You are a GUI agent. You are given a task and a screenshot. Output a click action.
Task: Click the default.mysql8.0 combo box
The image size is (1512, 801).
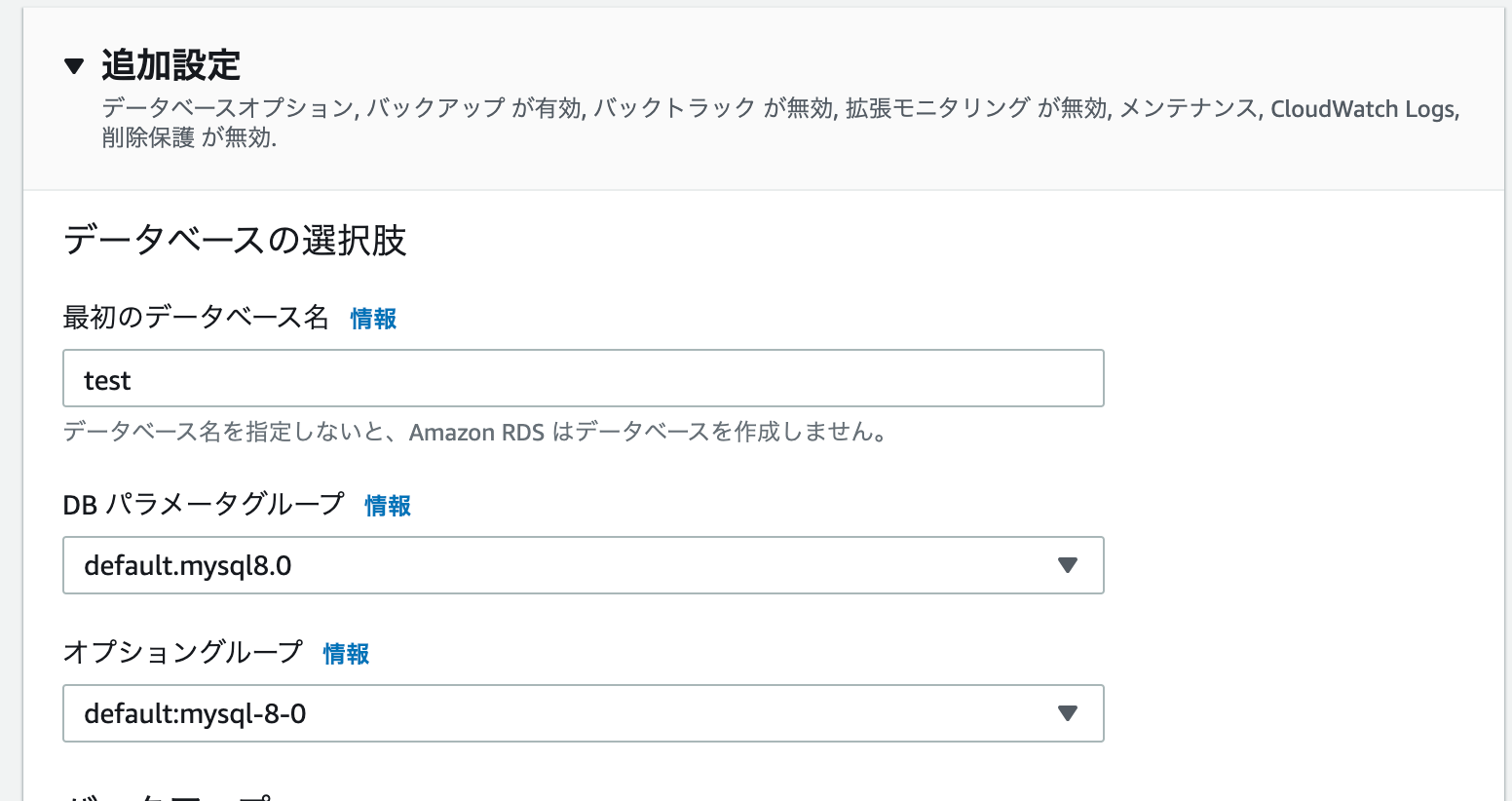[583, 565]
